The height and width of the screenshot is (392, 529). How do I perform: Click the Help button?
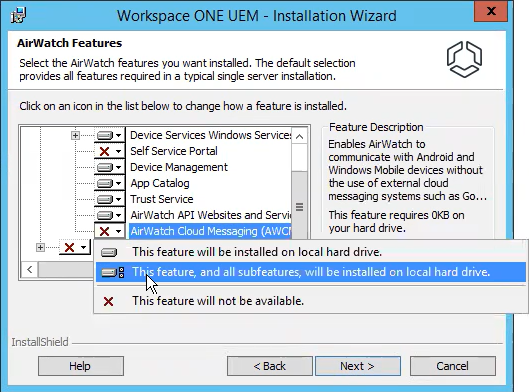pyautogui.click(x=81, y=366)
